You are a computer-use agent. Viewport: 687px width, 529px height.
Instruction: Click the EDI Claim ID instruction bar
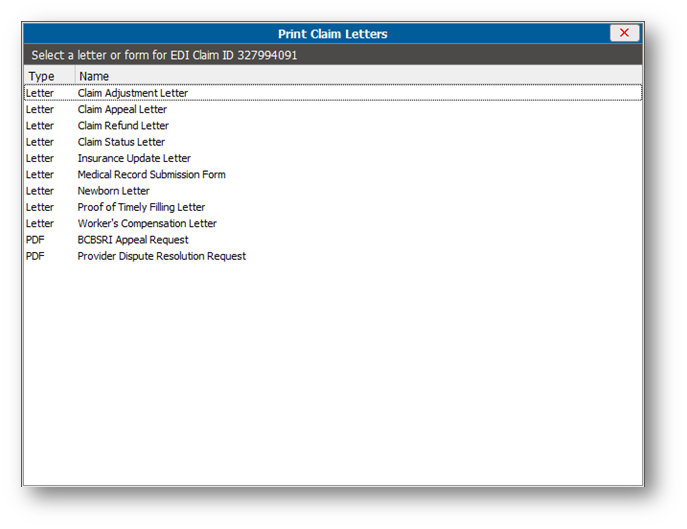tap(332, 55)
